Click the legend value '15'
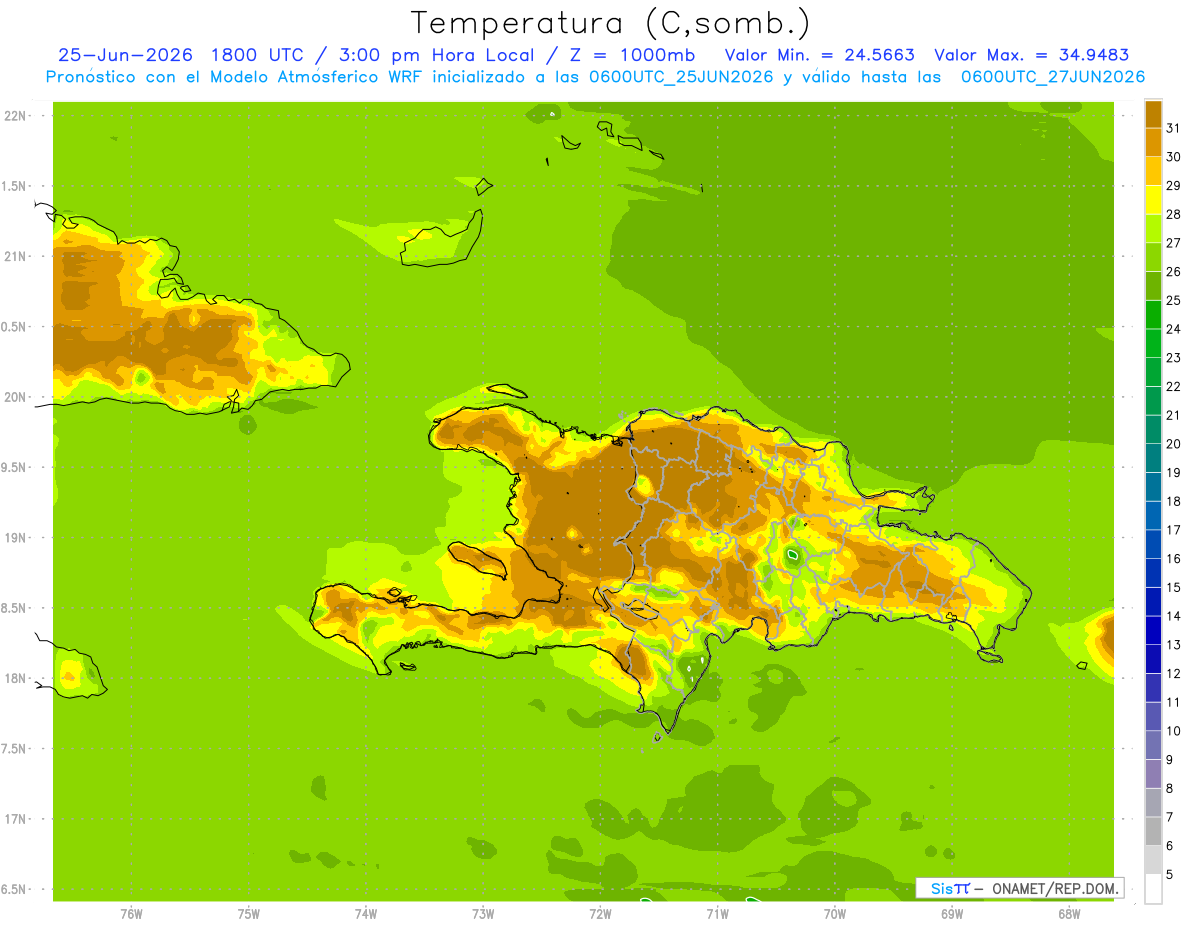The width and height of the screenshot is (1200, 927). click(1173, 587)
